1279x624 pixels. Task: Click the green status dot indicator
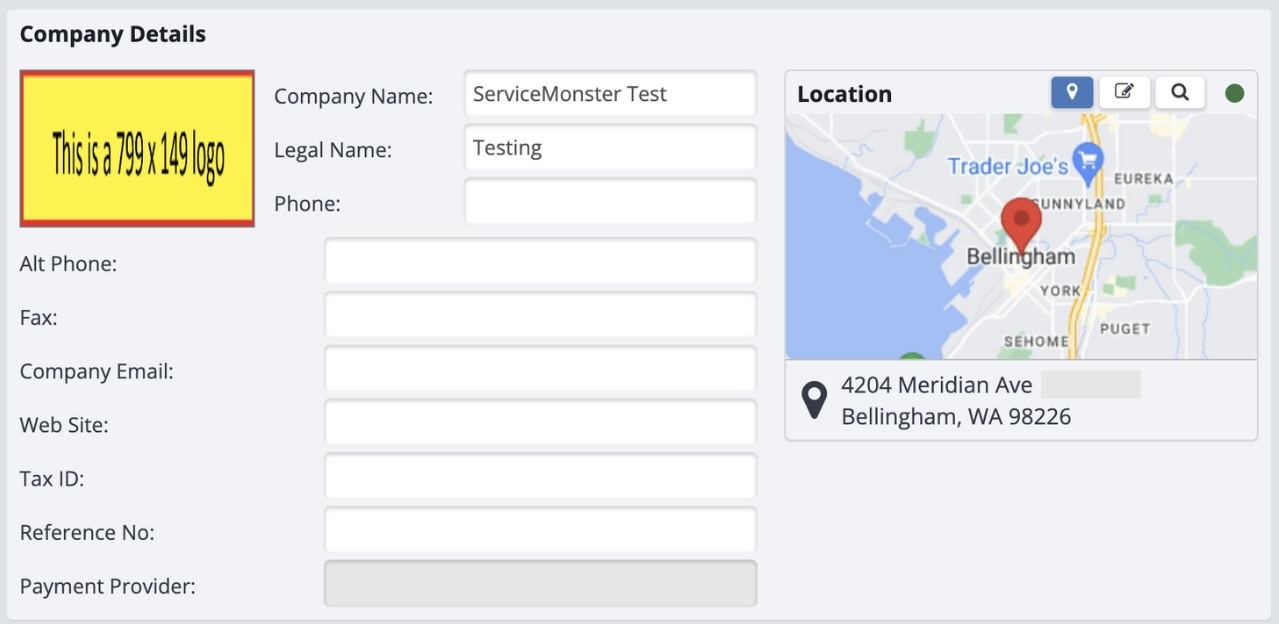click(1235, 93)
